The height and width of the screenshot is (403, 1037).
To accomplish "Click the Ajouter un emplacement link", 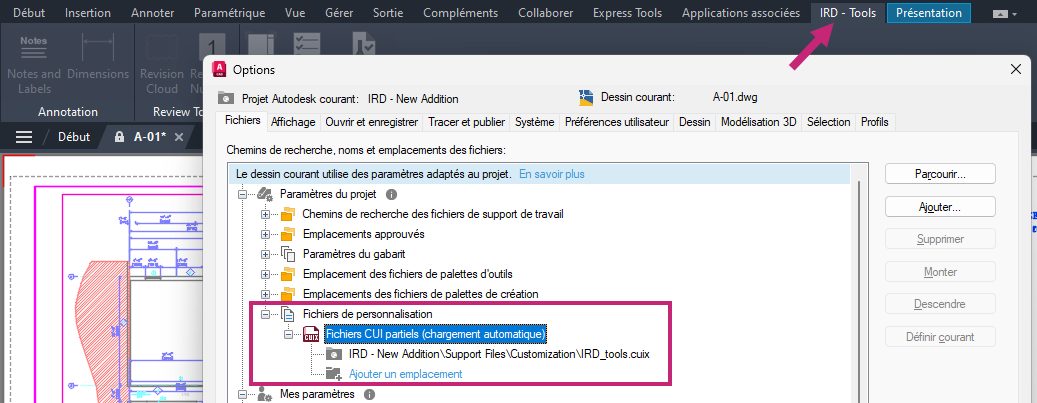I will pyautogui.click(x=405, y=374).
